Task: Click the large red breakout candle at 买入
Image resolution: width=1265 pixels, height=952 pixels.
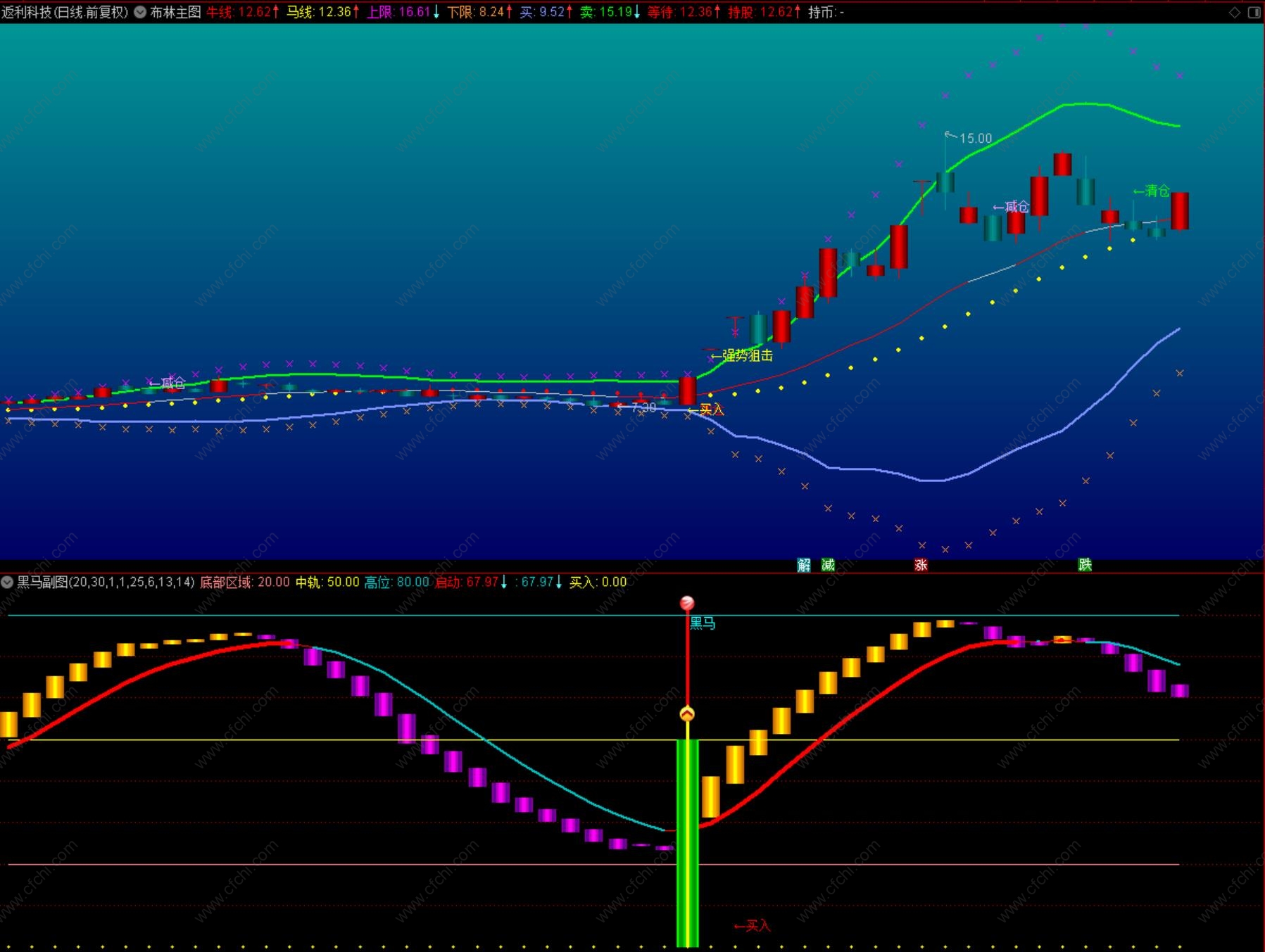Action: point(688,391)
